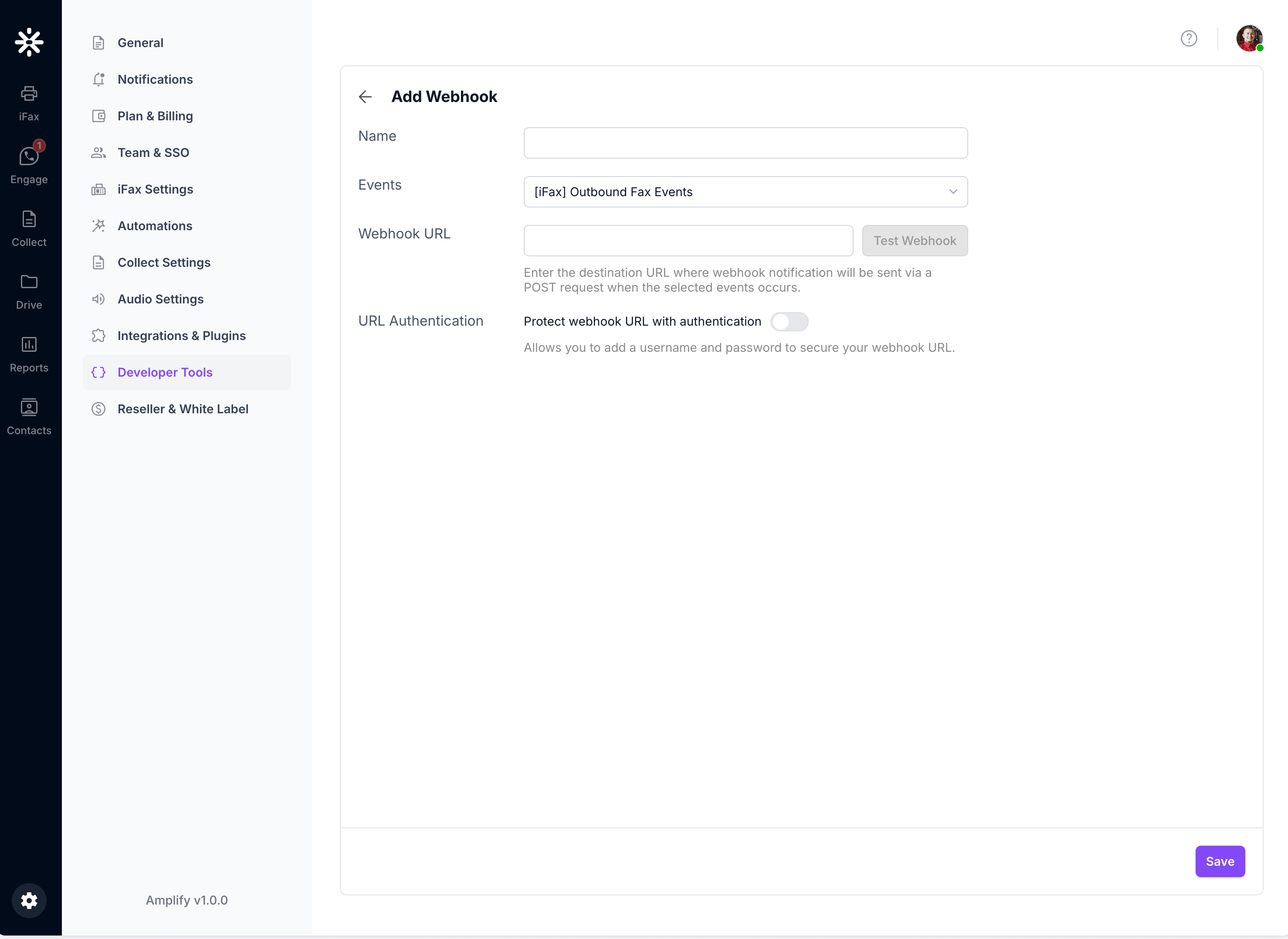Go to Integrations & Plugins
Screen dimensions: 1288x939
click(186, 335)
